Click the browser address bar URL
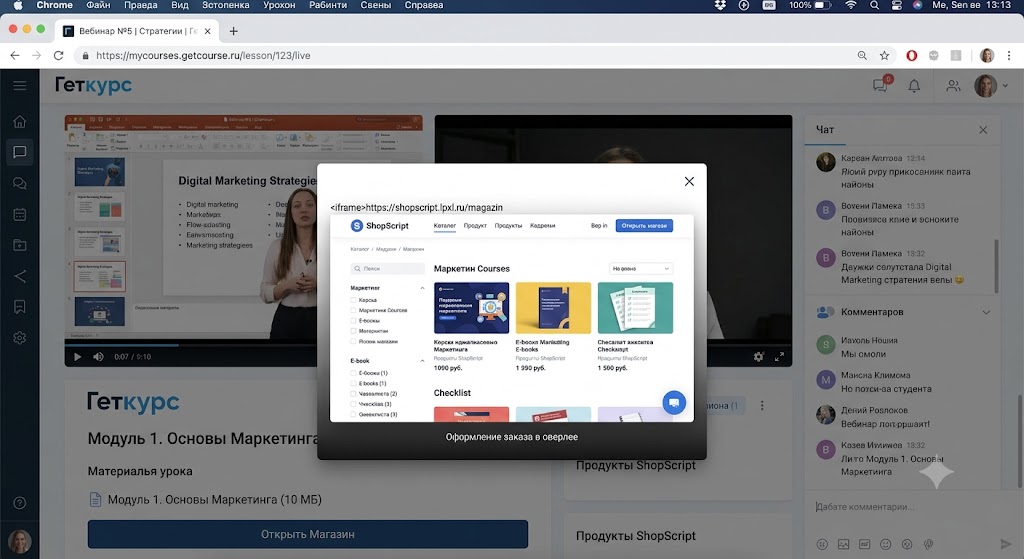1024x559 pixels. click(203, 56)
